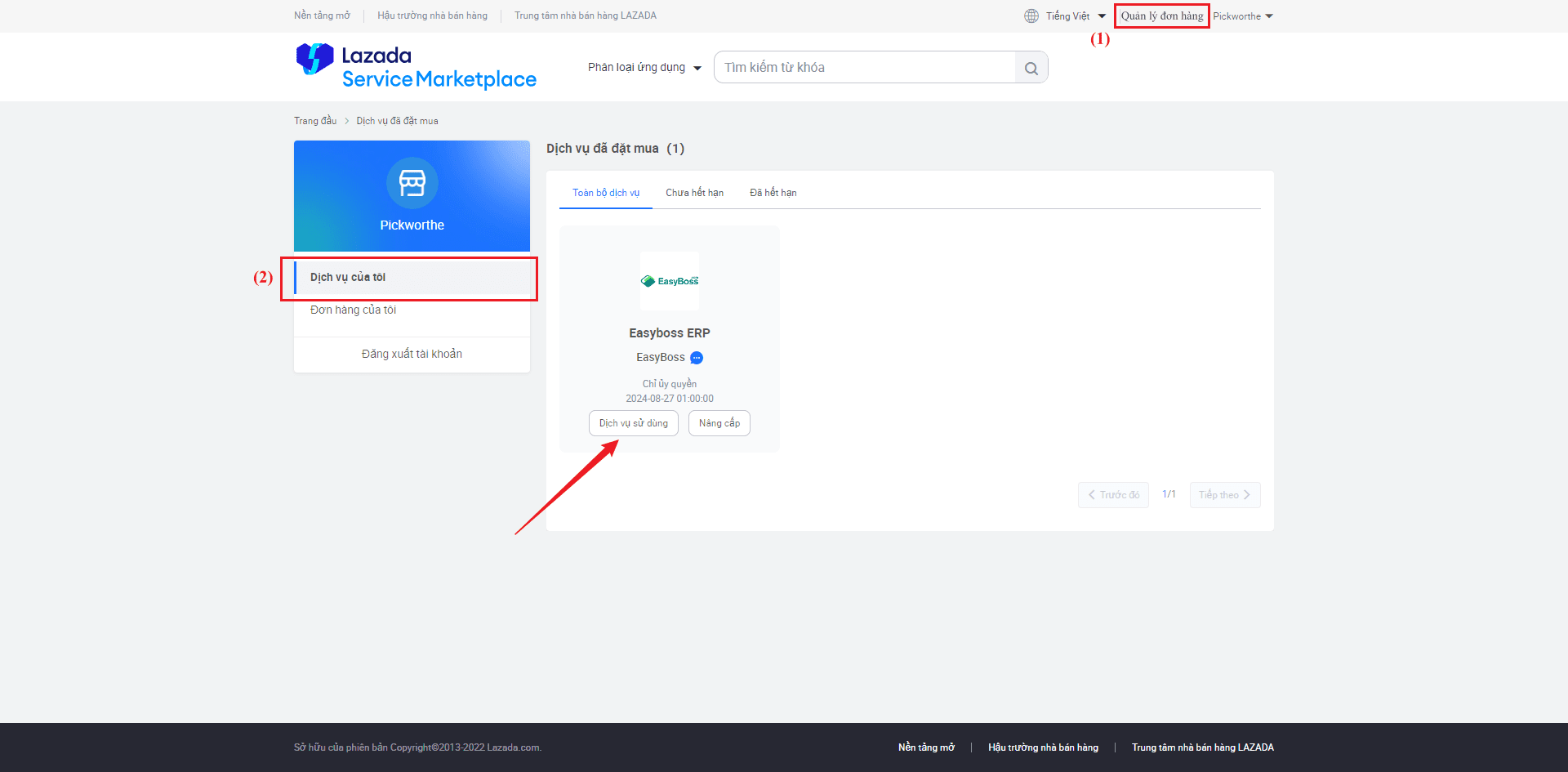Click the blue chat icon beside EasyBoss
This screenshot has height=772, width=1568.
point(697,358)
